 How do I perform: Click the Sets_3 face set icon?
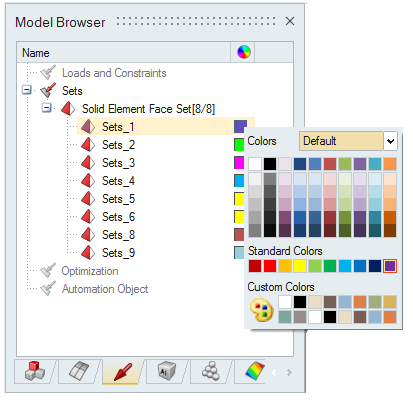tap(88, 163)
